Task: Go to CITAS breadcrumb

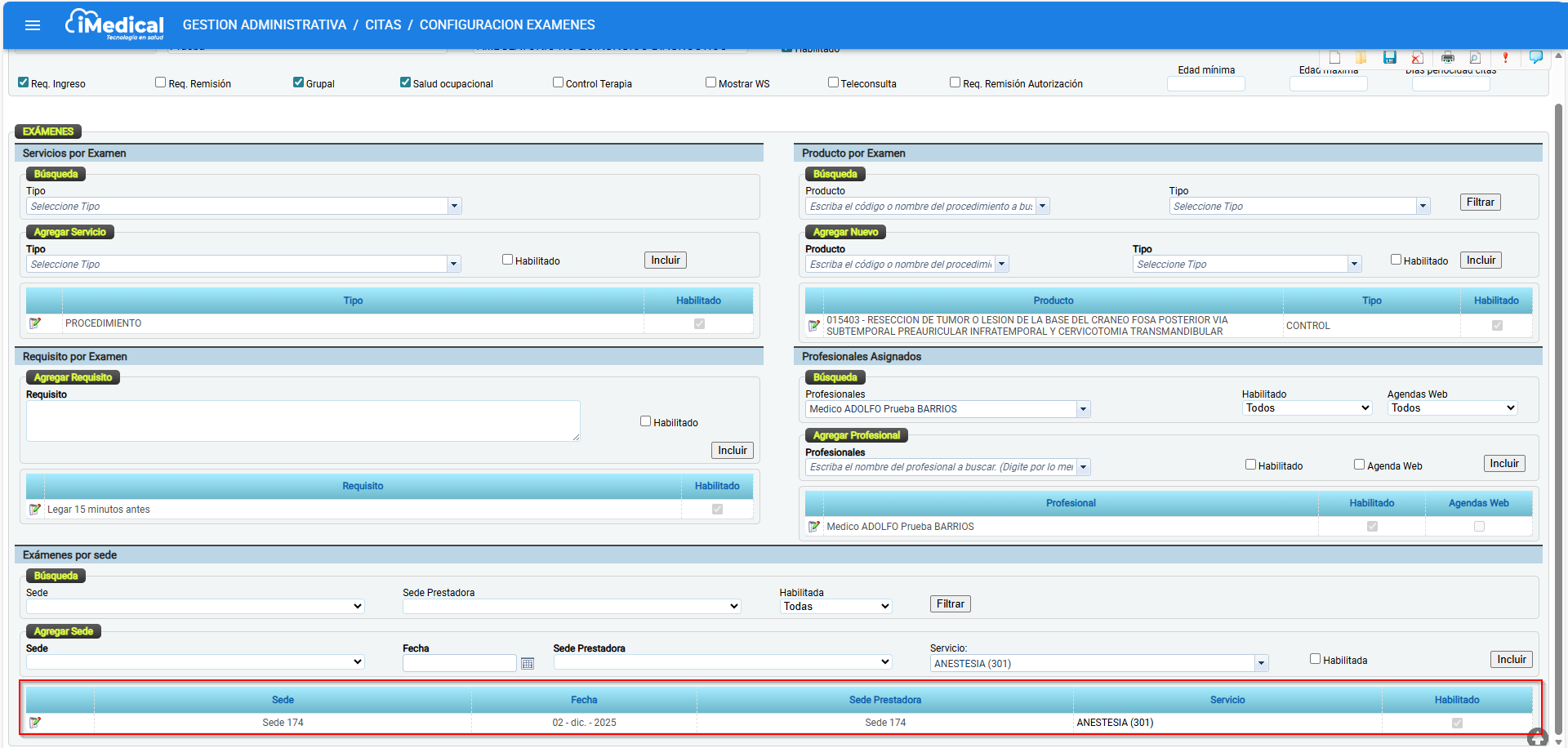Action: (383, 24)
